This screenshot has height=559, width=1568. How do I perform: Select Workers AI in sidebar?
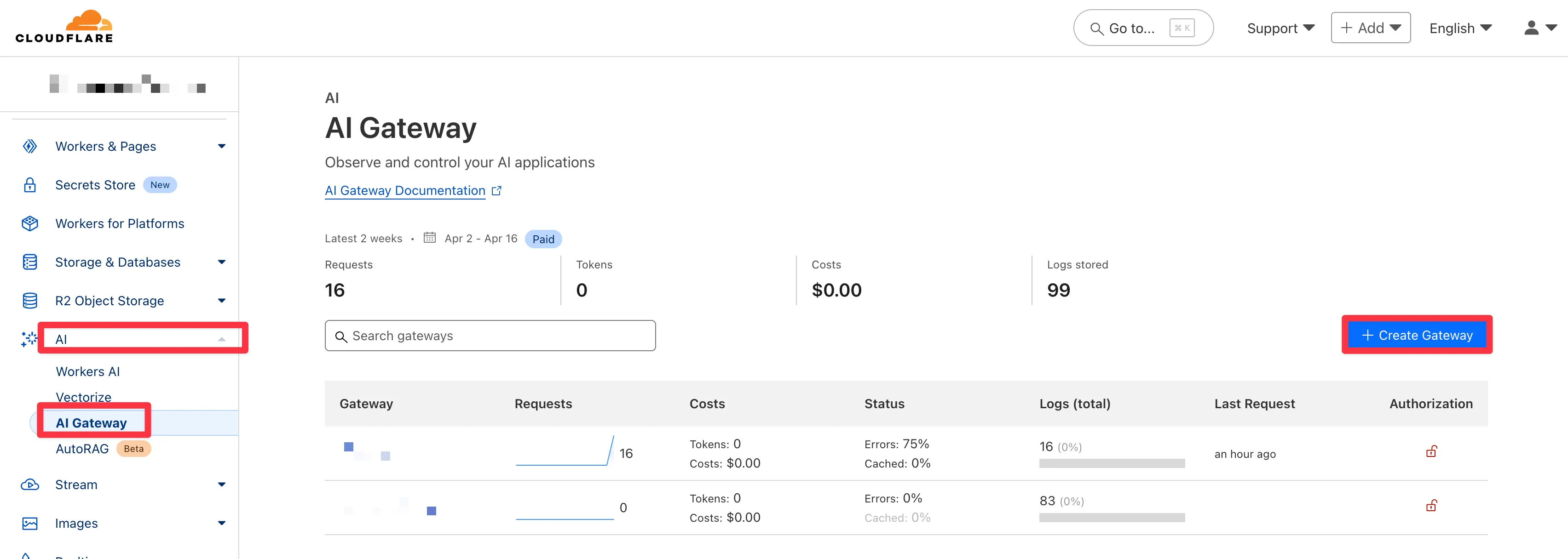pyautogui.click(x=88, y=371)
